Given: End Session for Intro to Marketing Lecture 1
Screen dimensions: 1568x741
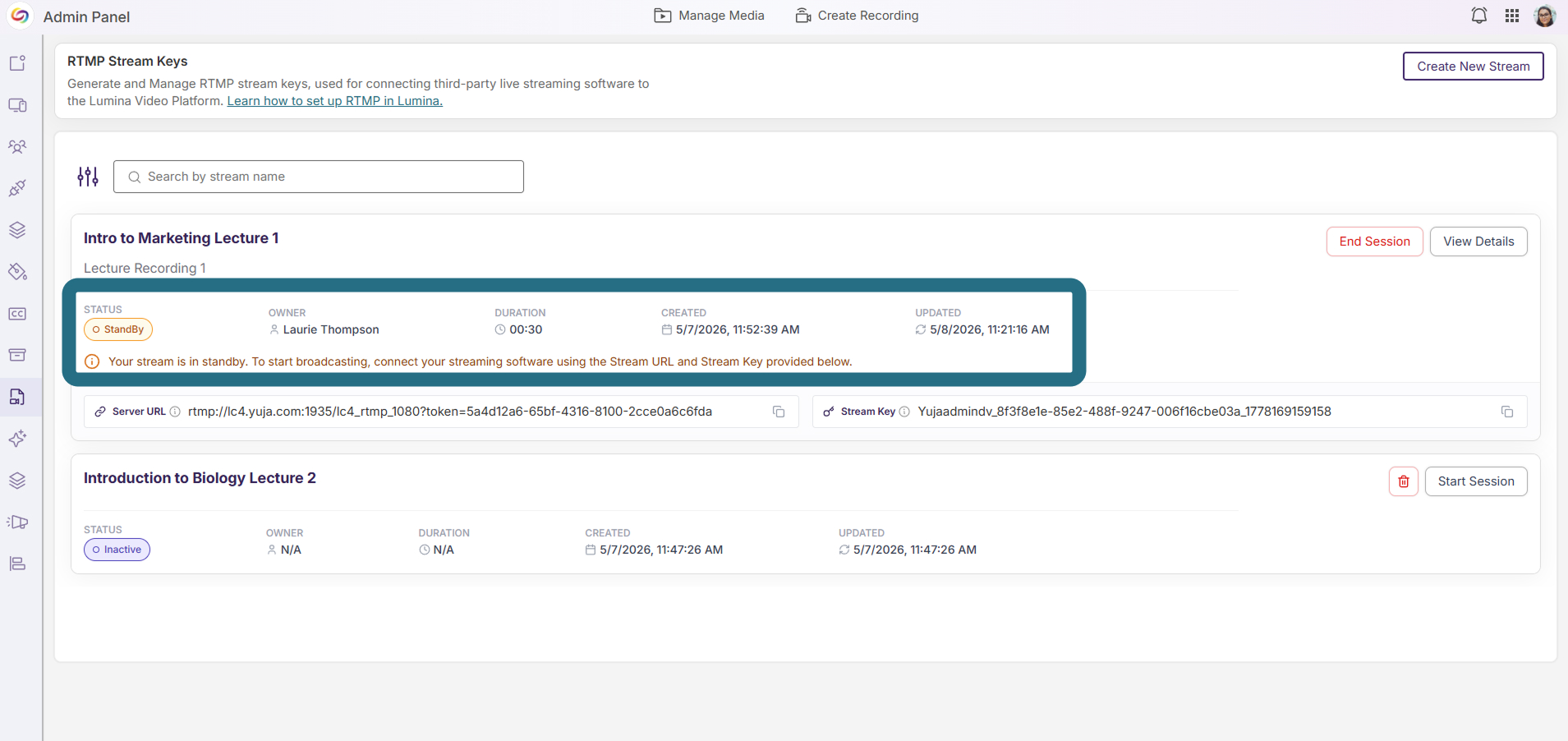Looking at the screenshot, I should (x=1374, y=242).
